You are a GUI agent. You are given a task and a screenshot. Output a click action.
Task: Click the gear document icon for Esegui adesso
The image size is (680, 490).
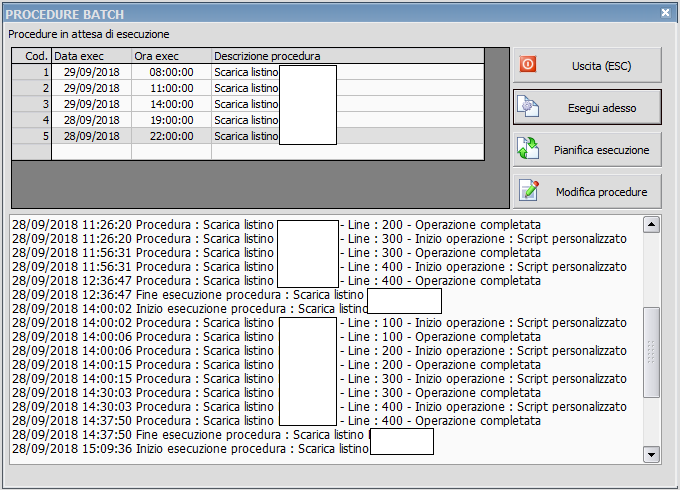coord(528,107)
